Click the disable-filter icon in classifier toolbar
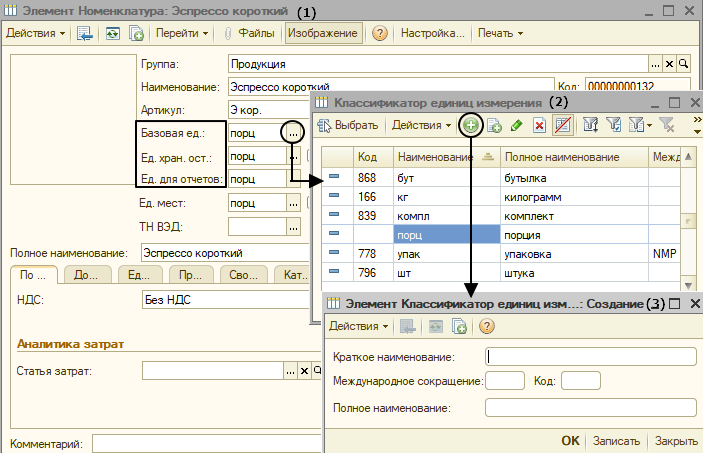703x453 pixels. click(x=667, y=125)
